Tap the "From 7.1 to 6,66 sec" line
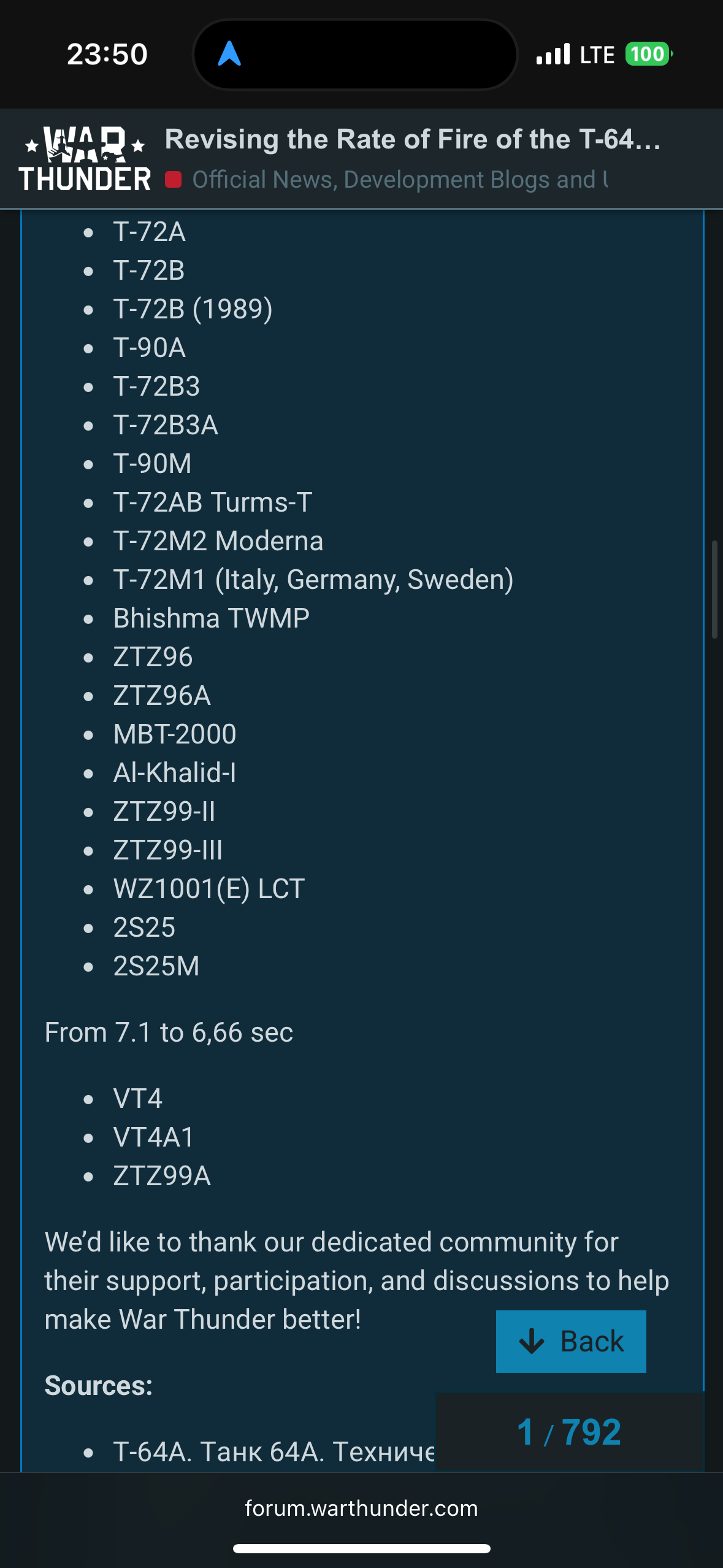Image resolution: width=723 pixels, height=1568 pixels. point(169,1032)
